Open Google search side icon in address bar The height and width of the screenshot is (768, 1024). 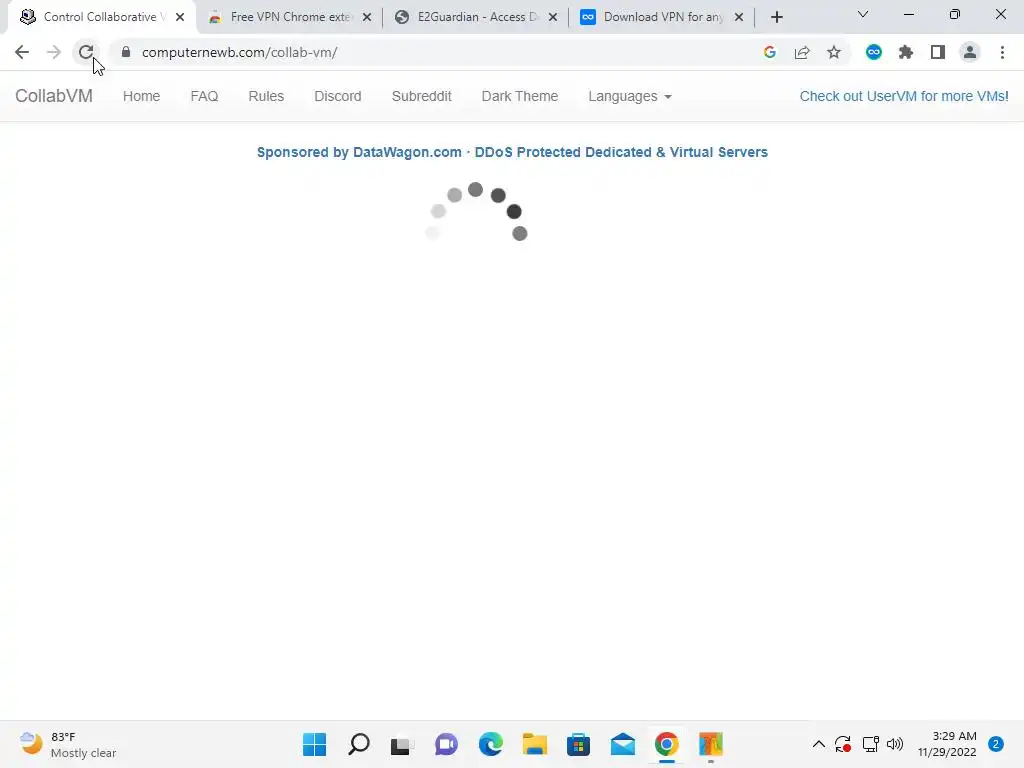pyautogui.click(x=769, y=52)
